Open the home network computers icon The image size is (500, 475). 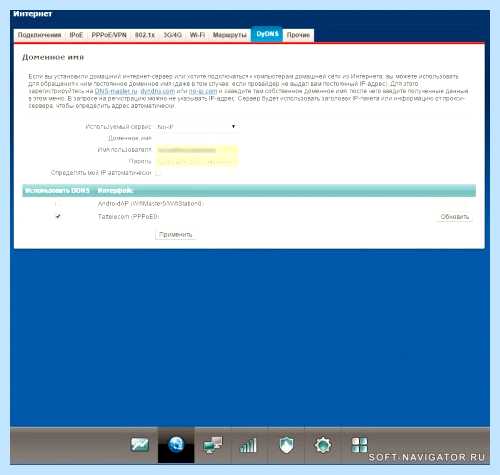pos(213,445)
